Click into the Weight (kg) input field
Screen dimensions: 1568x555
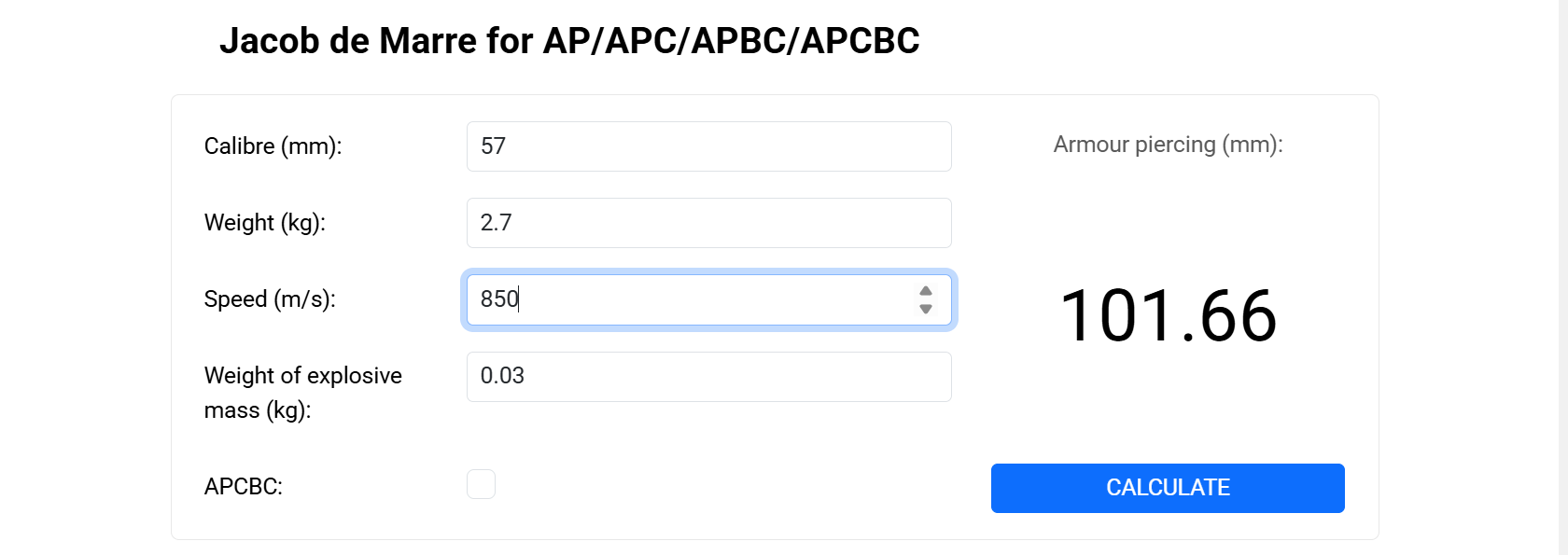click(x=709, y=223)
